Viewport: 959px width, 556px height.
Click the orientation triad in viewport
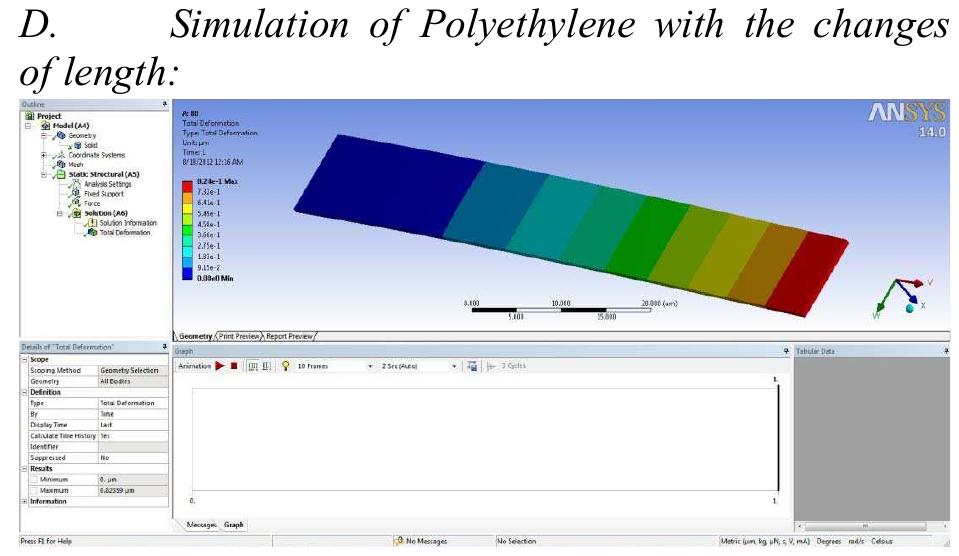(x=903, y=297)
